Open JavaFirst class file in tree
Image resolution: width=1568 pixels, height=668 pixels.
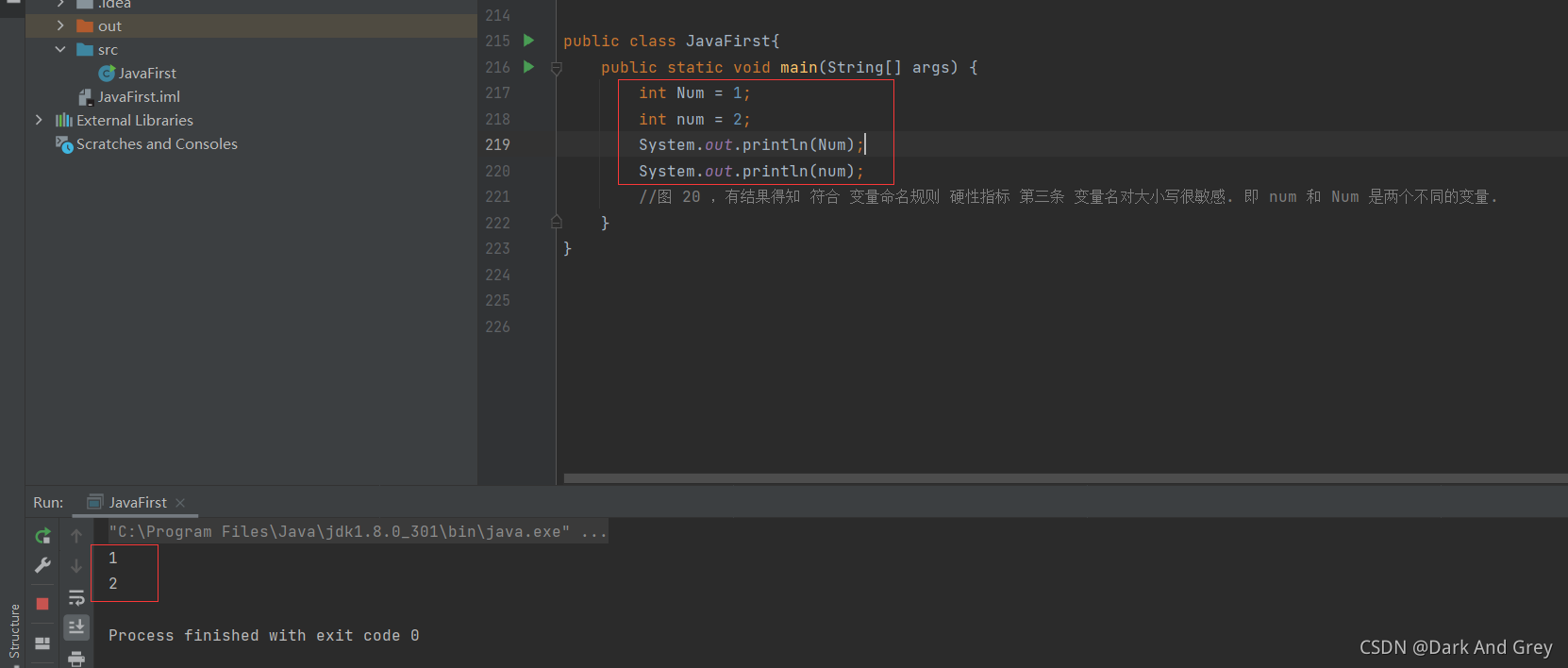(x=147, y=73)
